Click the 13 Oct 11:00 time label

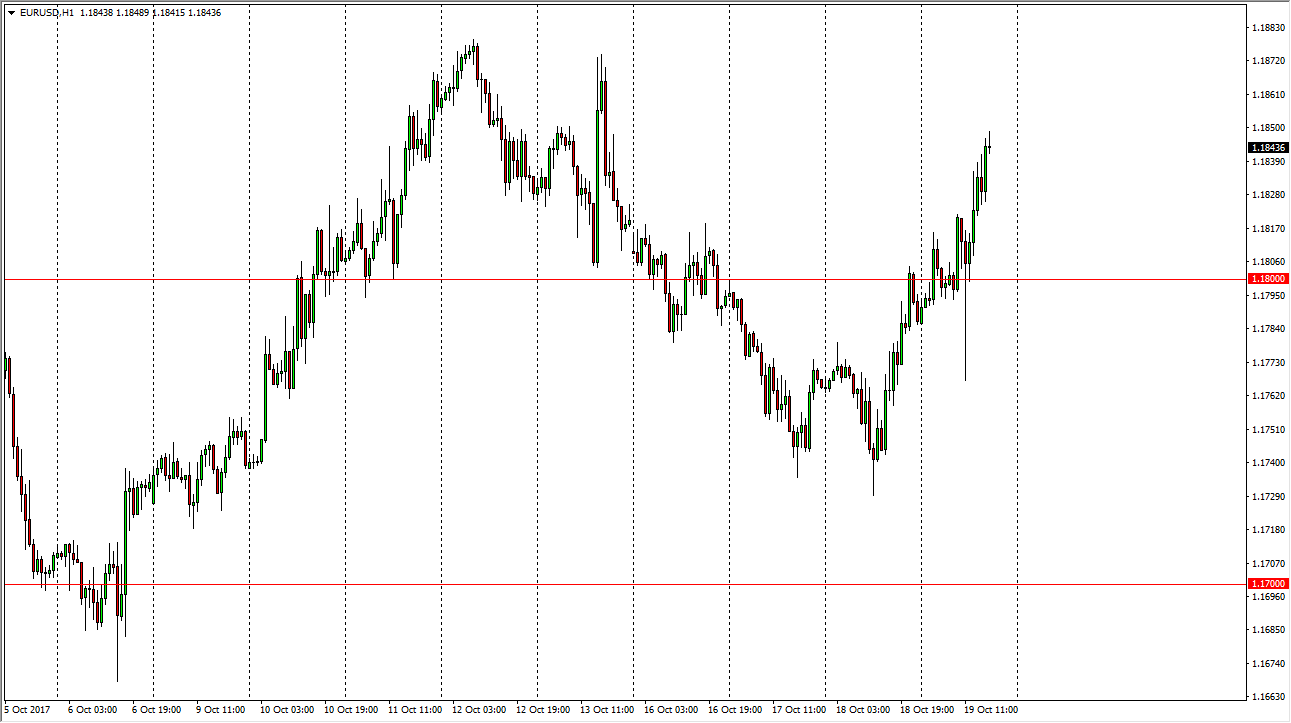[x=607, y=709]
